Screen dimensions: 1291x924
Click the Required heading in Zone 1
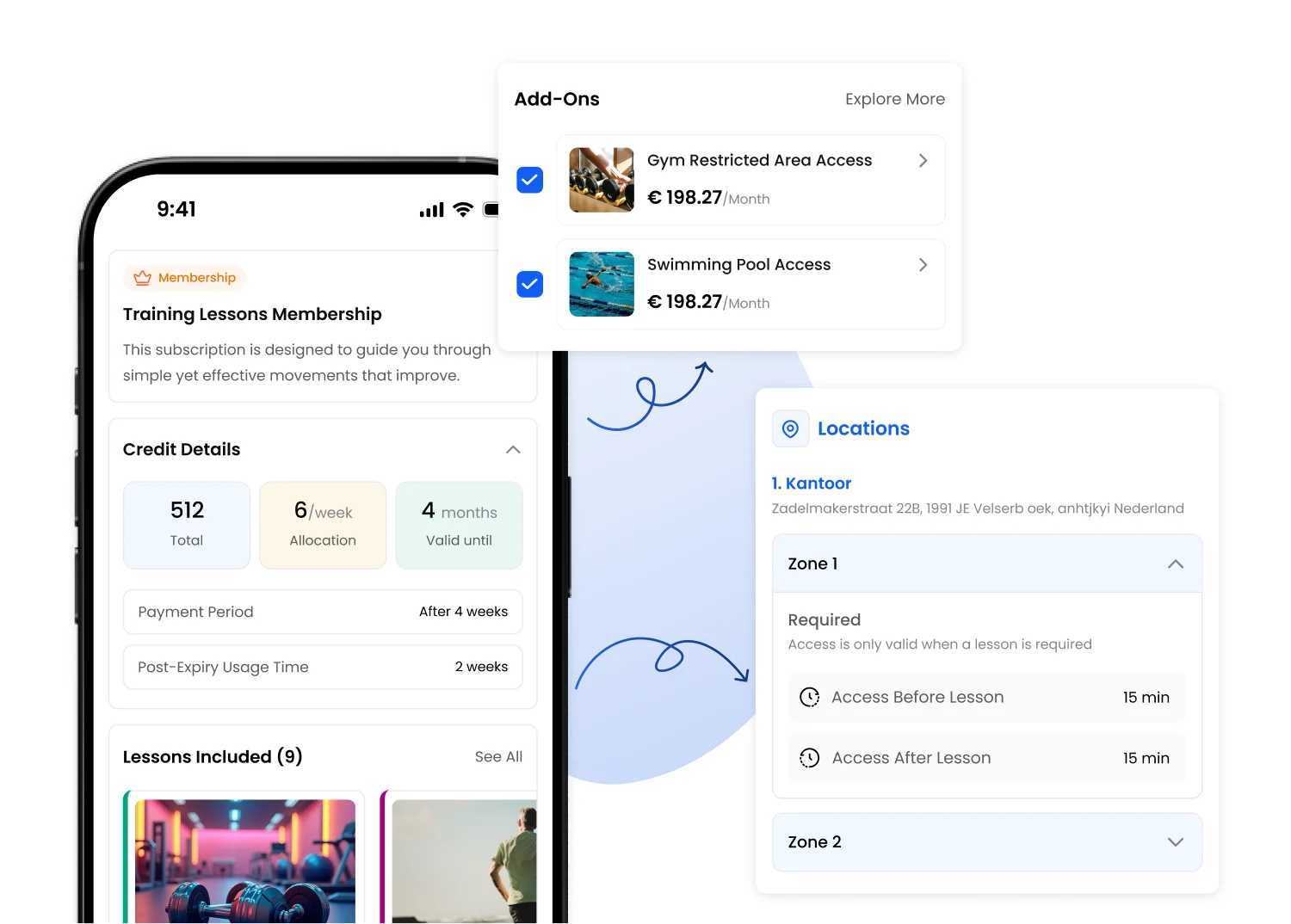click(x=825, y=619)
